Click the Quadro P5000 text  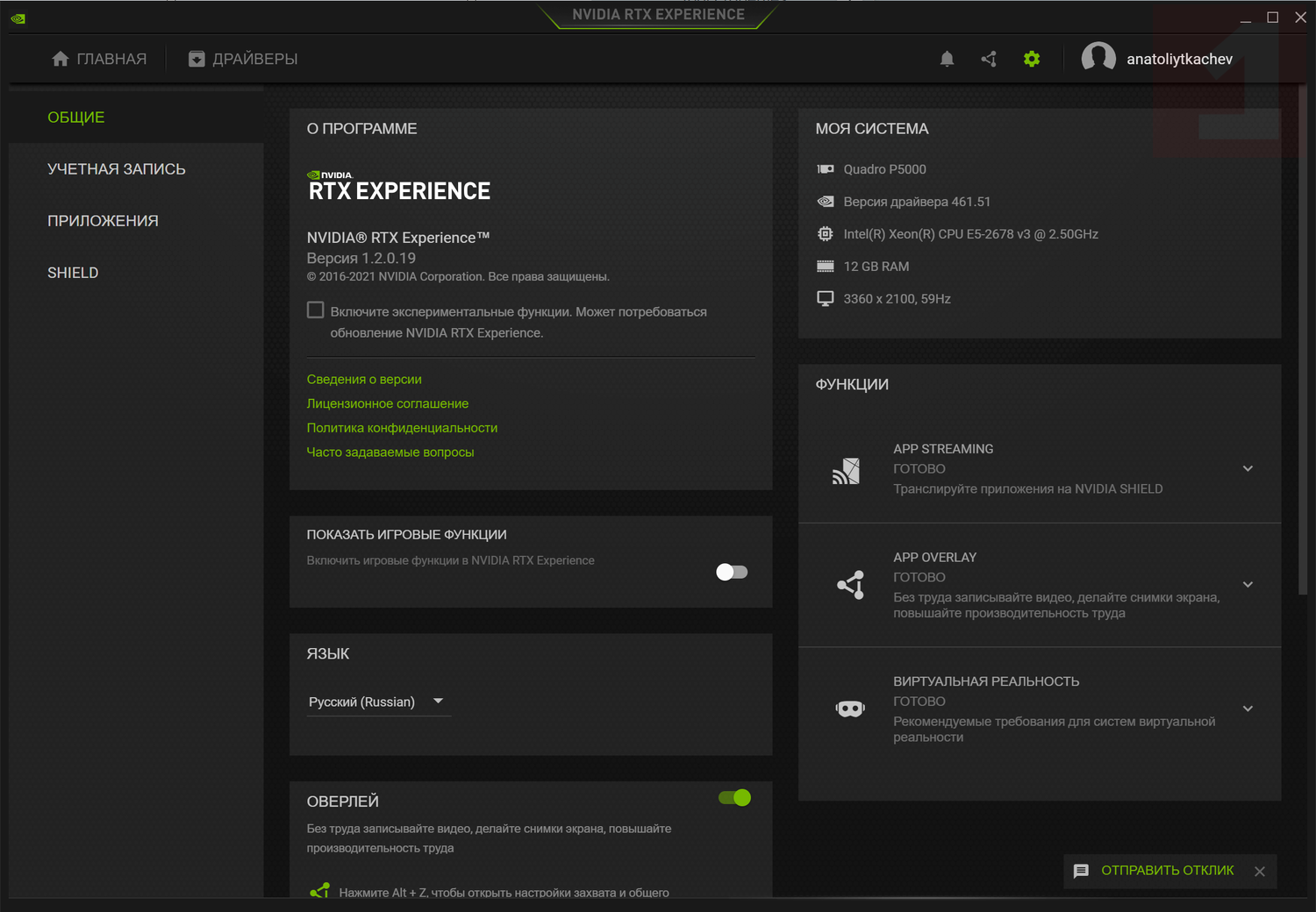pyautogui.click(x=885, y=169)
